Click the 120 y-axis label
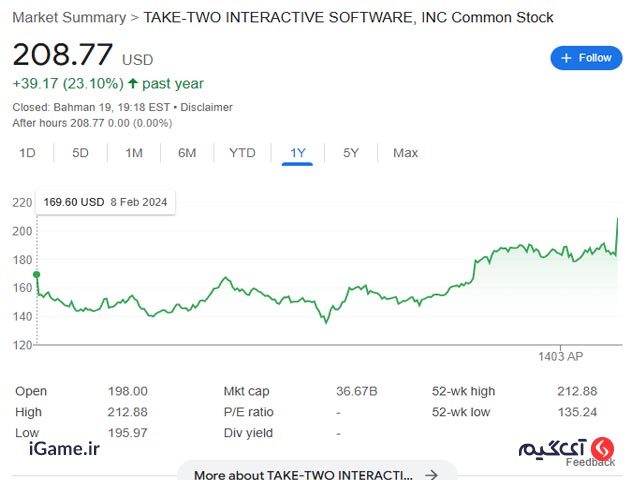The height and width of the screenshot is (480, 640). (x=22, y=345)
